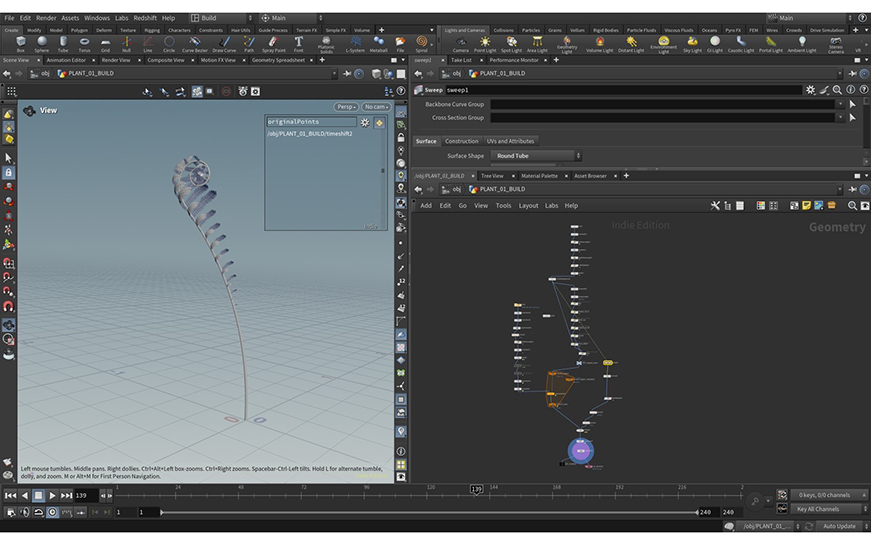
Task: Click the Auto Update button
Action: (838, 526)
